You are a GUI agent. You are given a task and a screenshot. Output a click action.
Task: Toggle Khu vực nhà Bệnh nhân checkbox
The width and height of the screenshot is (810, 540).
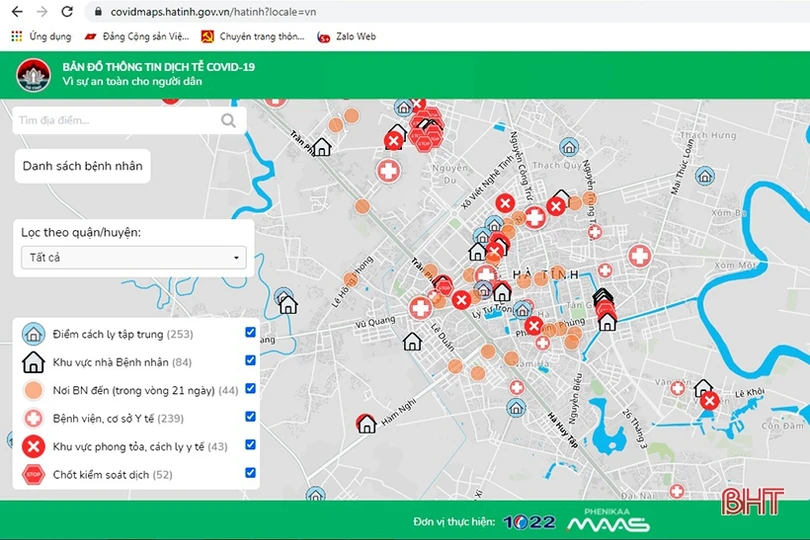[x=250, y=361]
